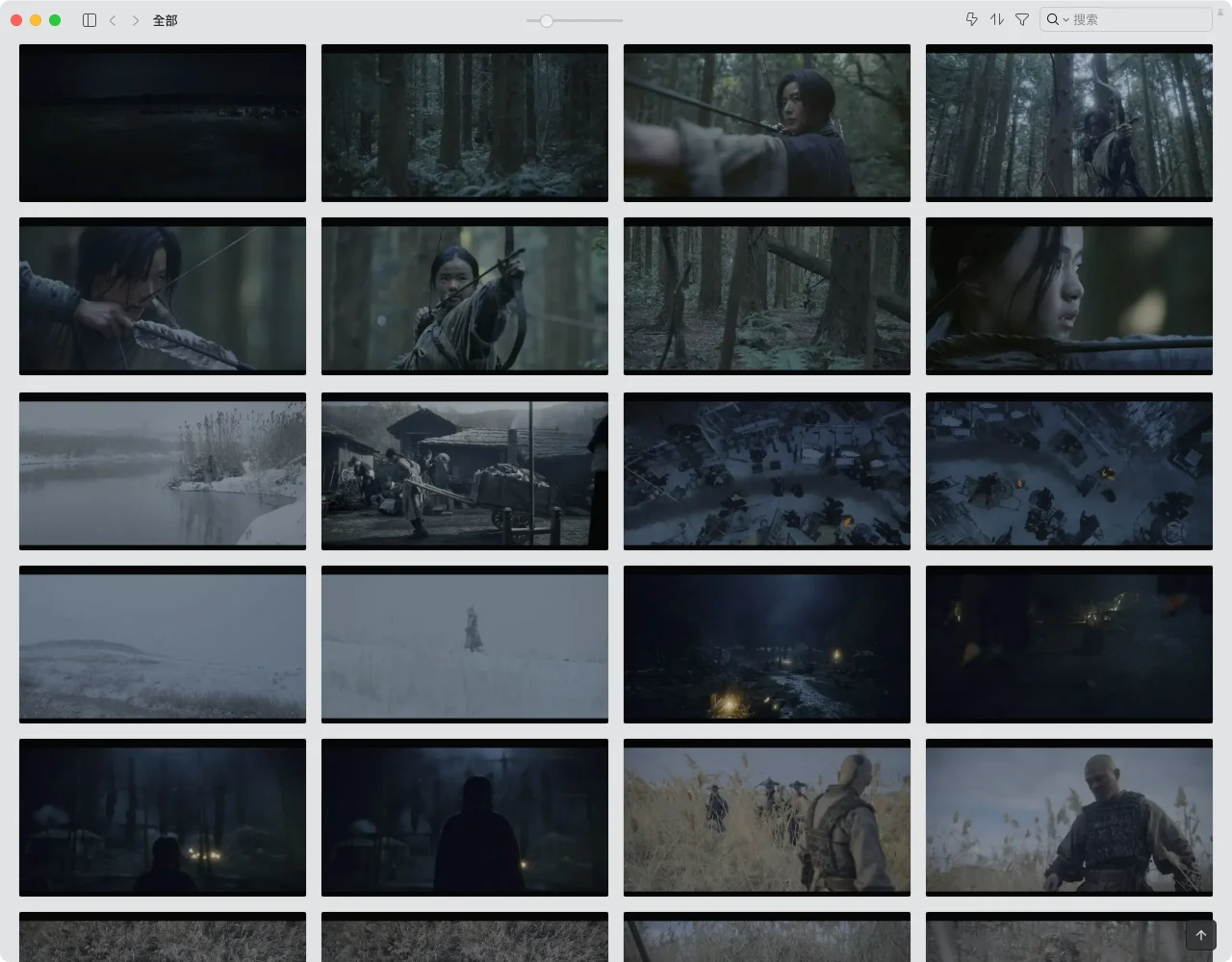Viewport: 1232px width, 962px height.
Task: Open the armored warrior facing men in reeds thumbnail
Action: (767, 818)
